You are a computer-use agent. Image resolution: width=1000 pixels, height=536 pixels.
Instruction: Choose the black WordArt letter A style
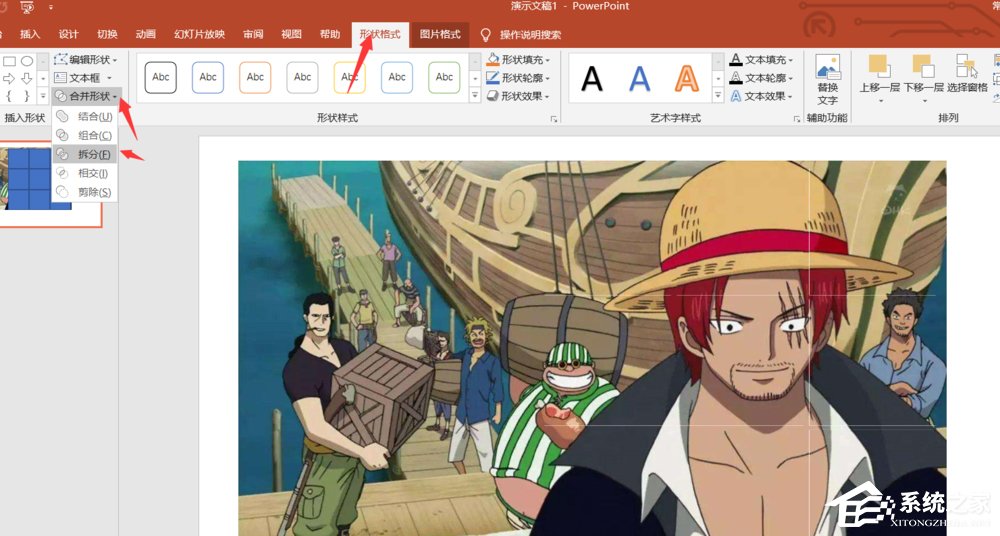[x=592, y=78]
